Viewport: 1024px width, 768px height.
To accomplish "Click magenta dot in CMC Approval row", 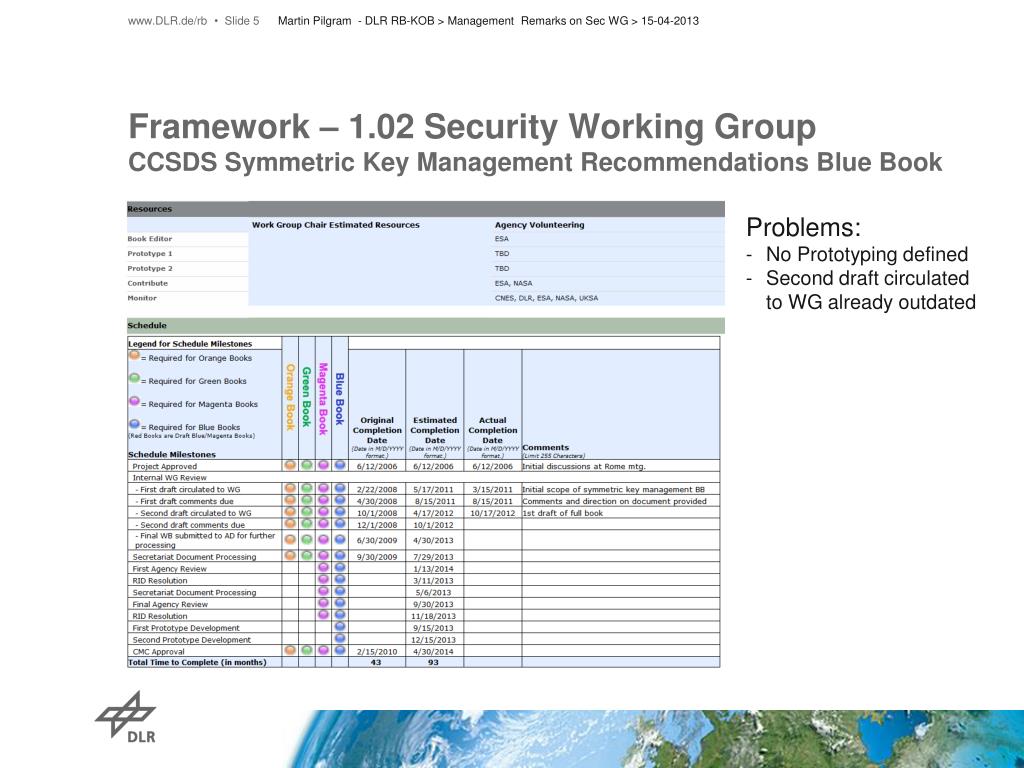I will pyautogui.click(x=323, y=650).
